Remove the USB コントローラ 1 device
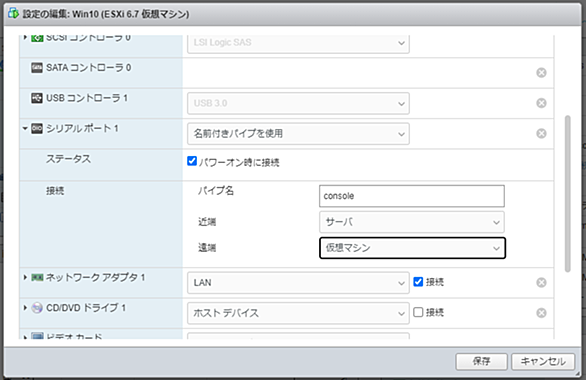This screenshot has height=380, width=586. point(541,103)
